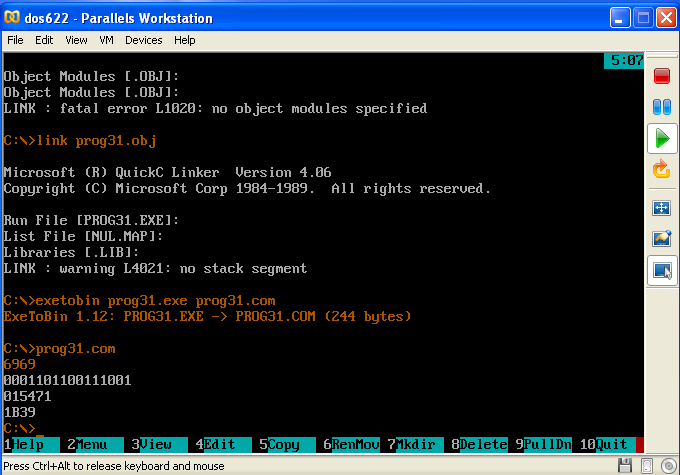The height and width of the screenshot is (475, 680).
Task: Maximize the Parallels Workstation window
Action: pyautogui.click(x=643, y=18)
